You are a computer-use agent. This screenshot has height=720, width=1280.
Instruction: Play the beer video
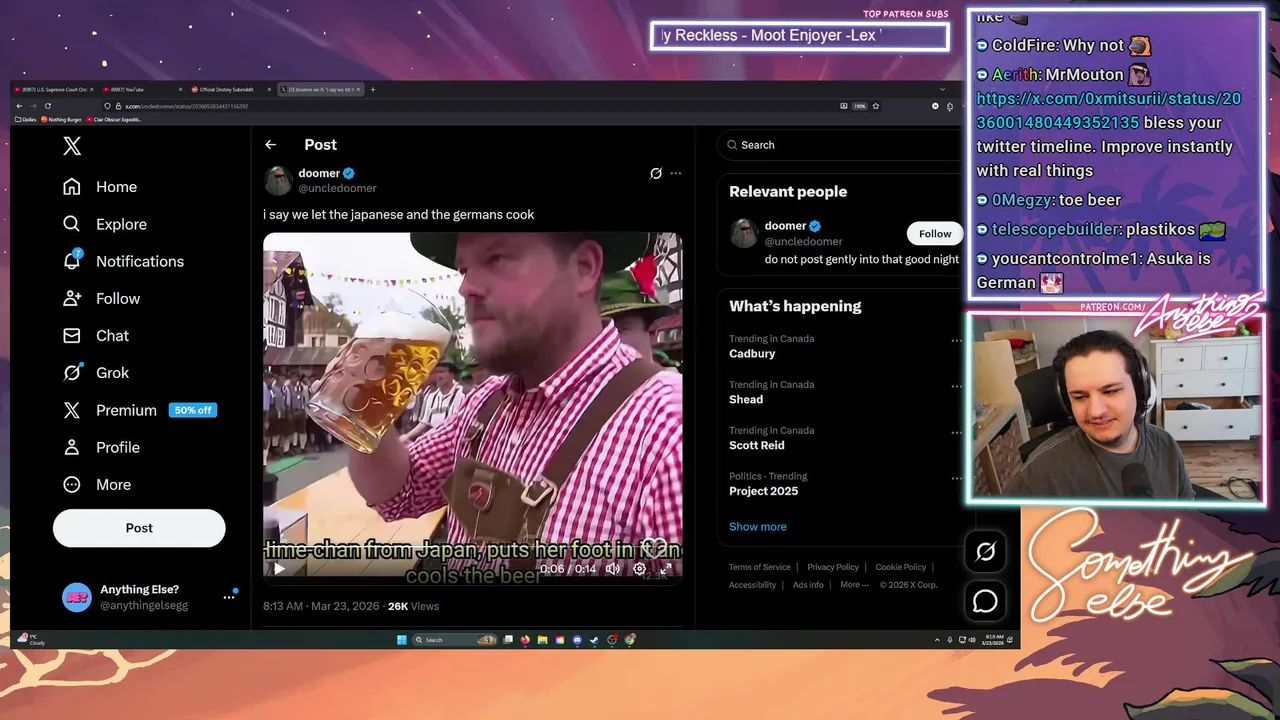[x=279, y=569]
